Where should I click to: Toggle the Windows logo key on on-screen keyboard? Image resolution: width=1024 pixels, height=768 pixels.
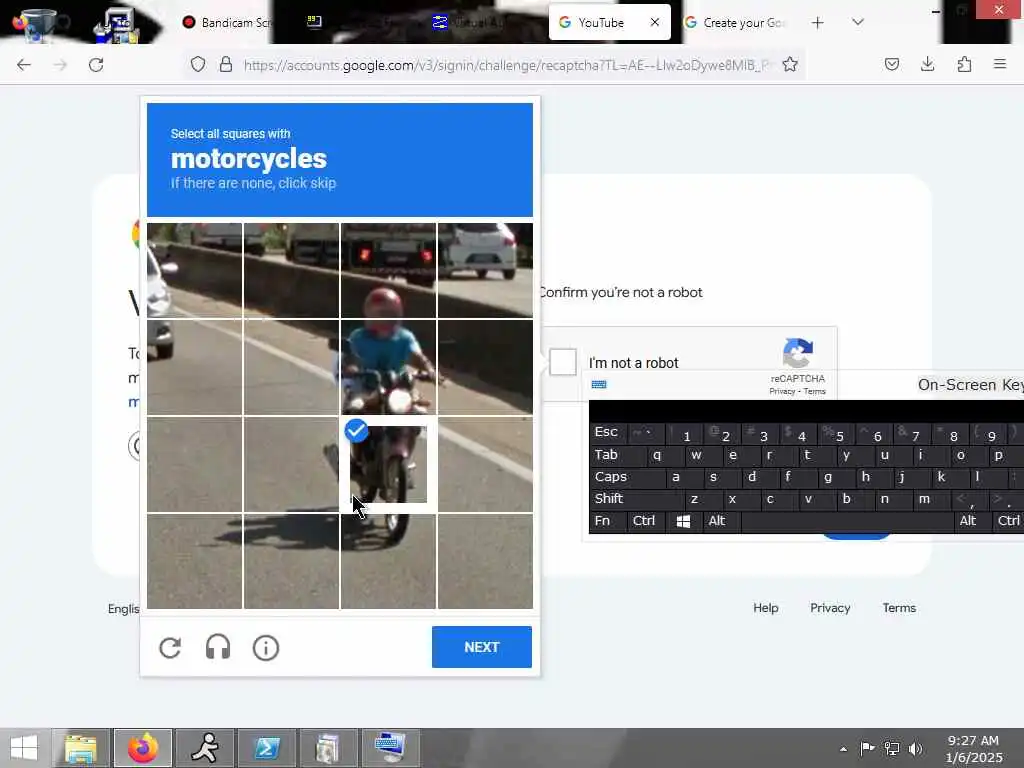(684, 521)
